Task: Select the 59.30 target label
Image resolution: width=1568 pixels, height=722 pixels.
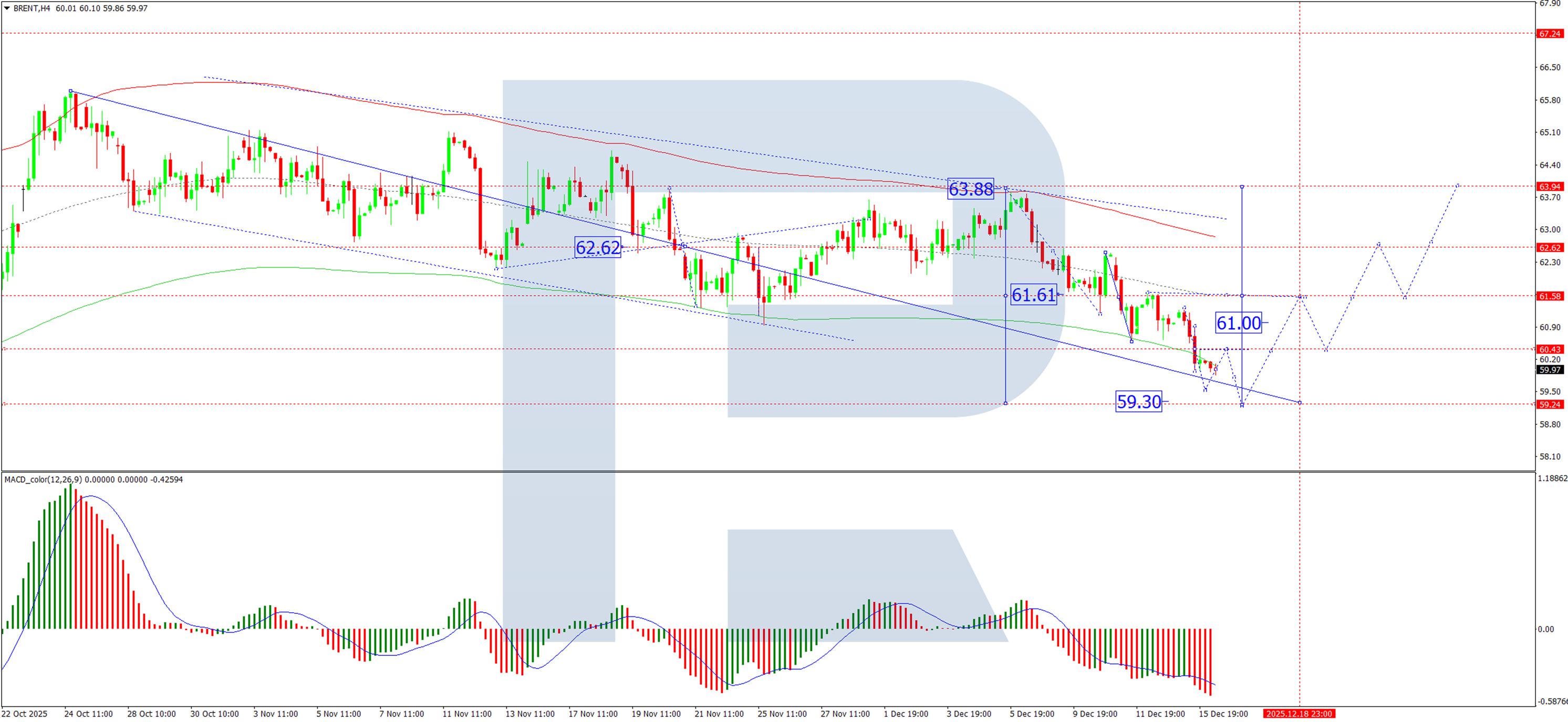Action: pos(1138,402)
